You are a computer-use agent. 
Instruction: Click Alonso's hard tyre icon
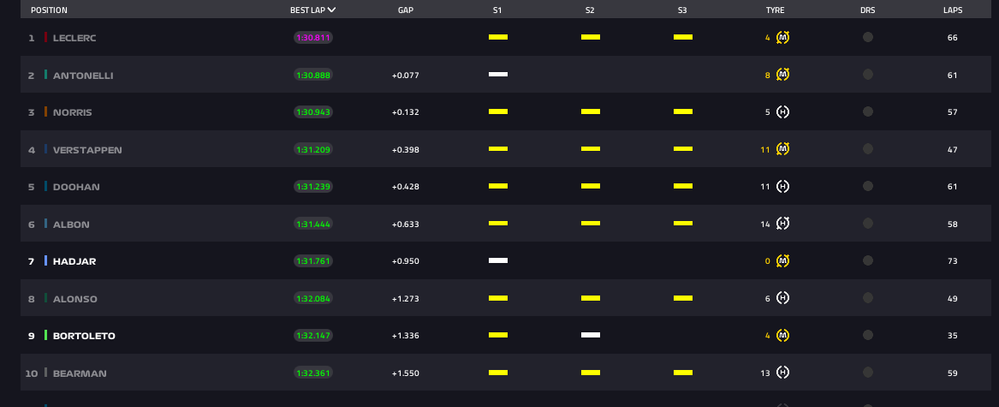[783, 298]
